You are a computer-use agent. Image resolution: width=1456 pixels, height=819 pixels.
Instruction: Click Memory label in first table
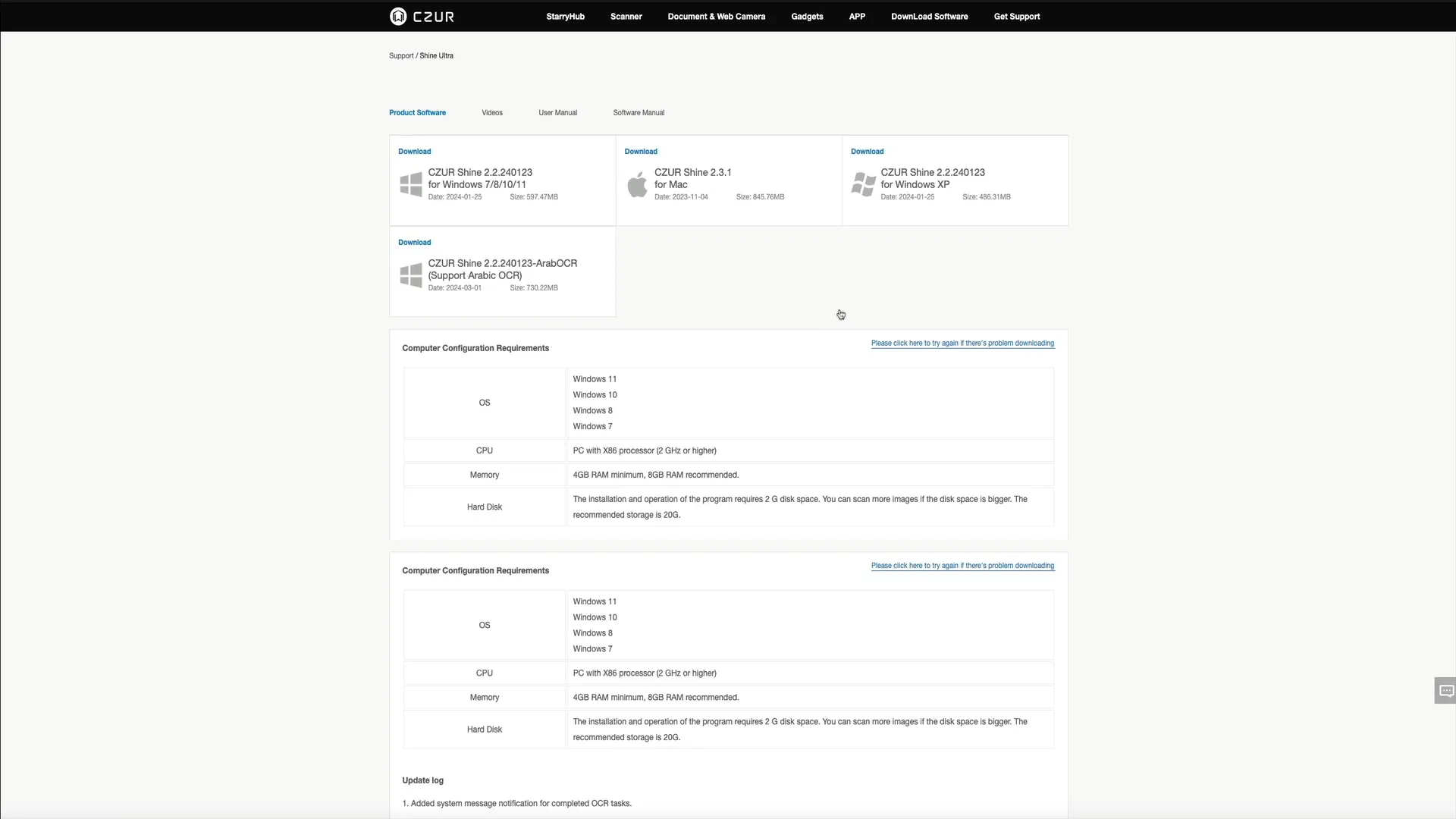pos(485,475)
